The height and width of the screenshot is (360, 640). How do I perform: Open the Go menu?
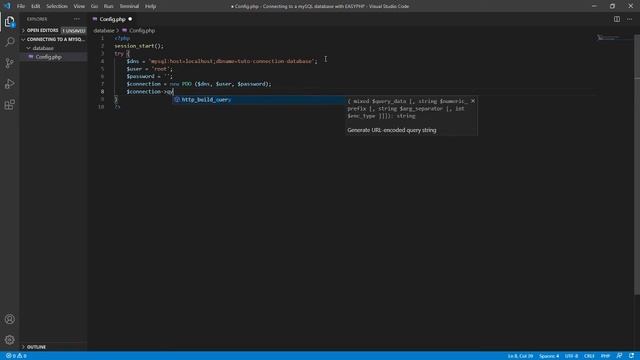coord(94,6)
